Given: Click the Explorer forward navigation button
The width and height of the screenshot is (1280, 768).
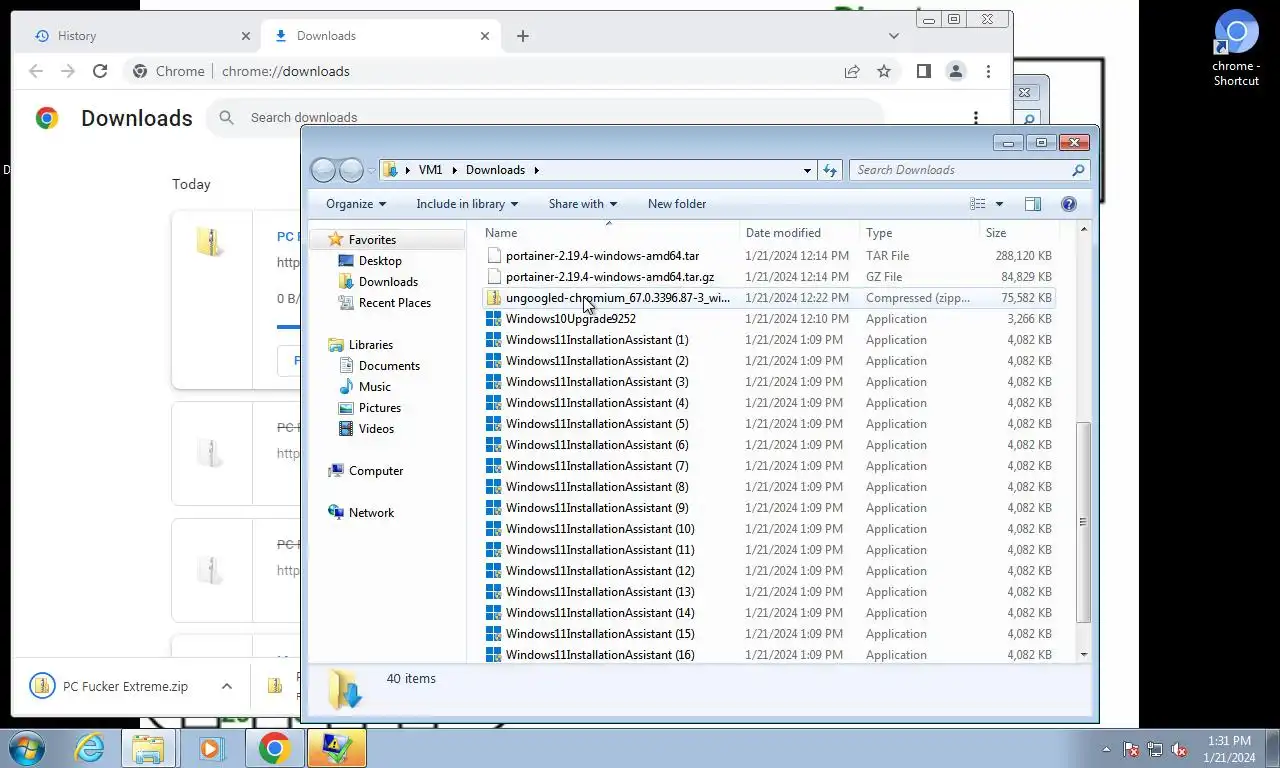Looking at the screenshot, I should tap(351, 170).
